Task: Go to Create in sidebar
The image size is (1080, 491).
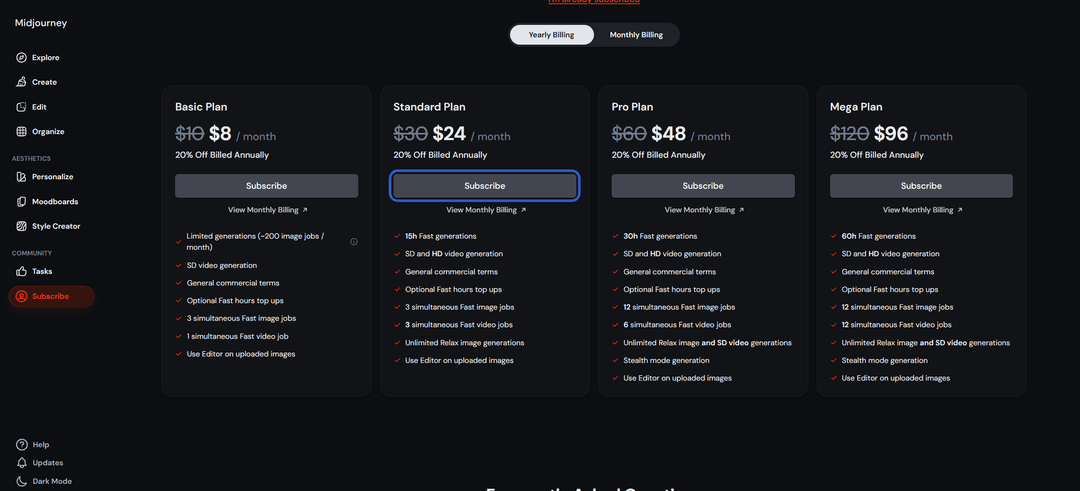Action: [x=45, y=82]
